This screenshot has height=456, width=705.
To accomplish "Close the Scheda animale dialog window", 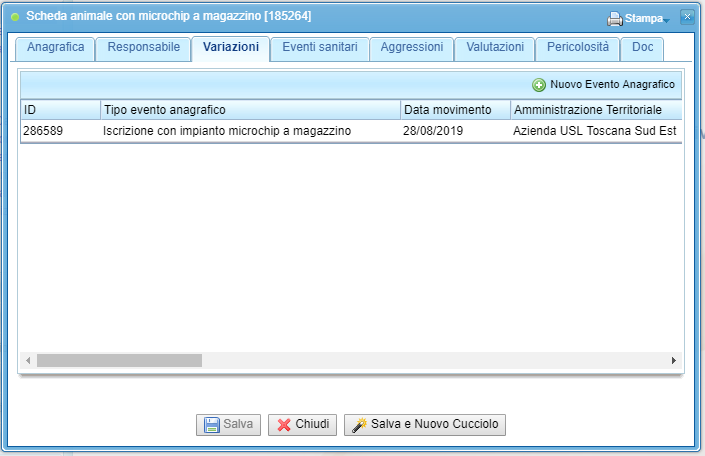I will pyautogui.click(x=687, y=17).
